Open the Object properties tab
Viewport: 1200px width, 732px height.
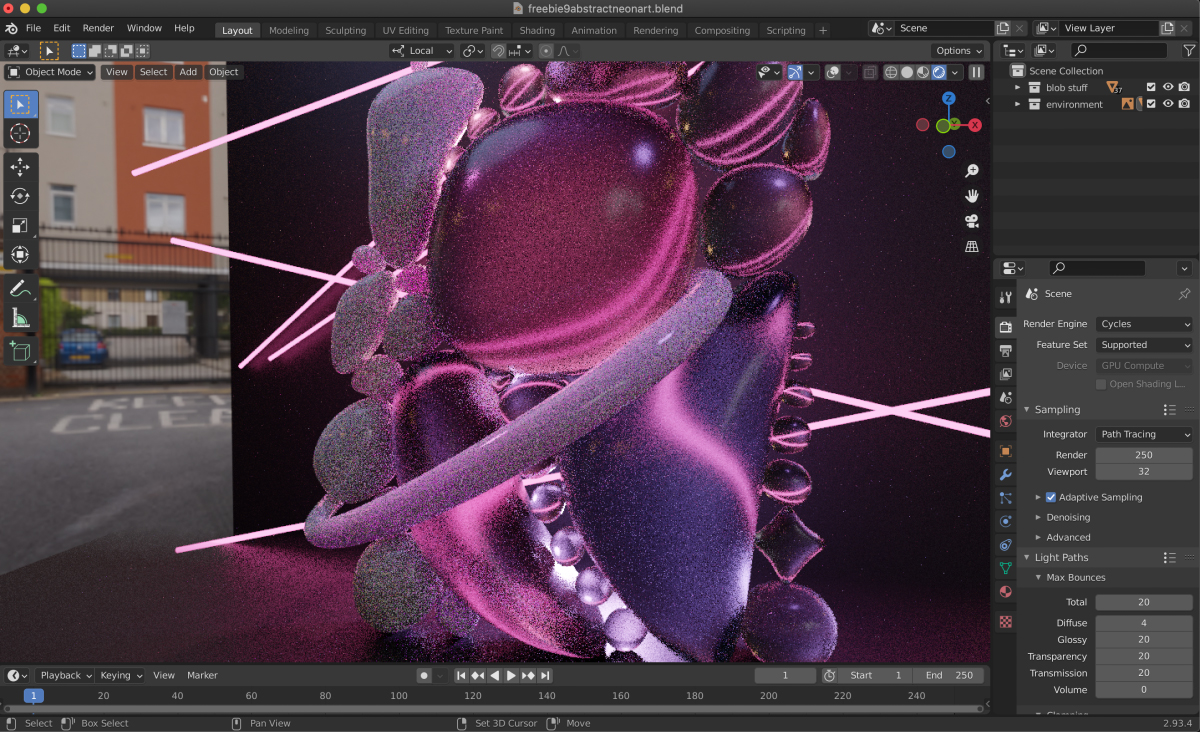click(x=1006, y=451)
